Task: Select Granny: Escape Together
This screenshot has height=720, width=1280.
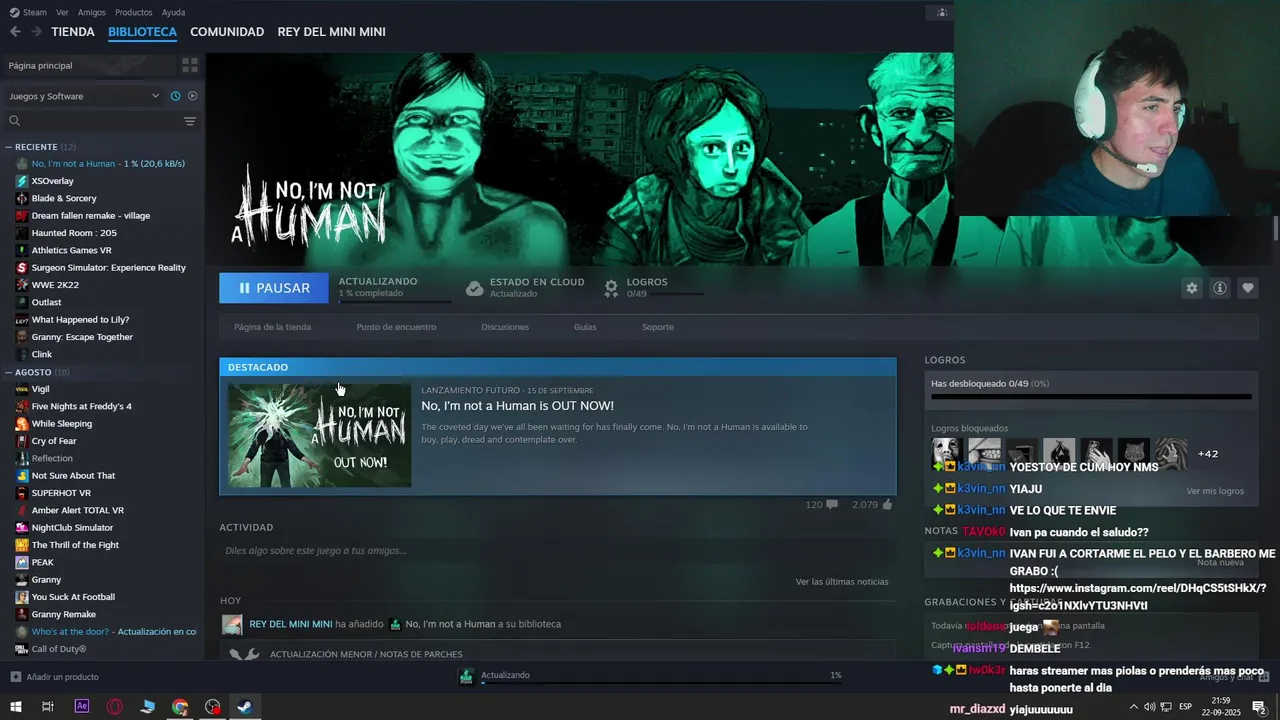Action: point(82,337)
